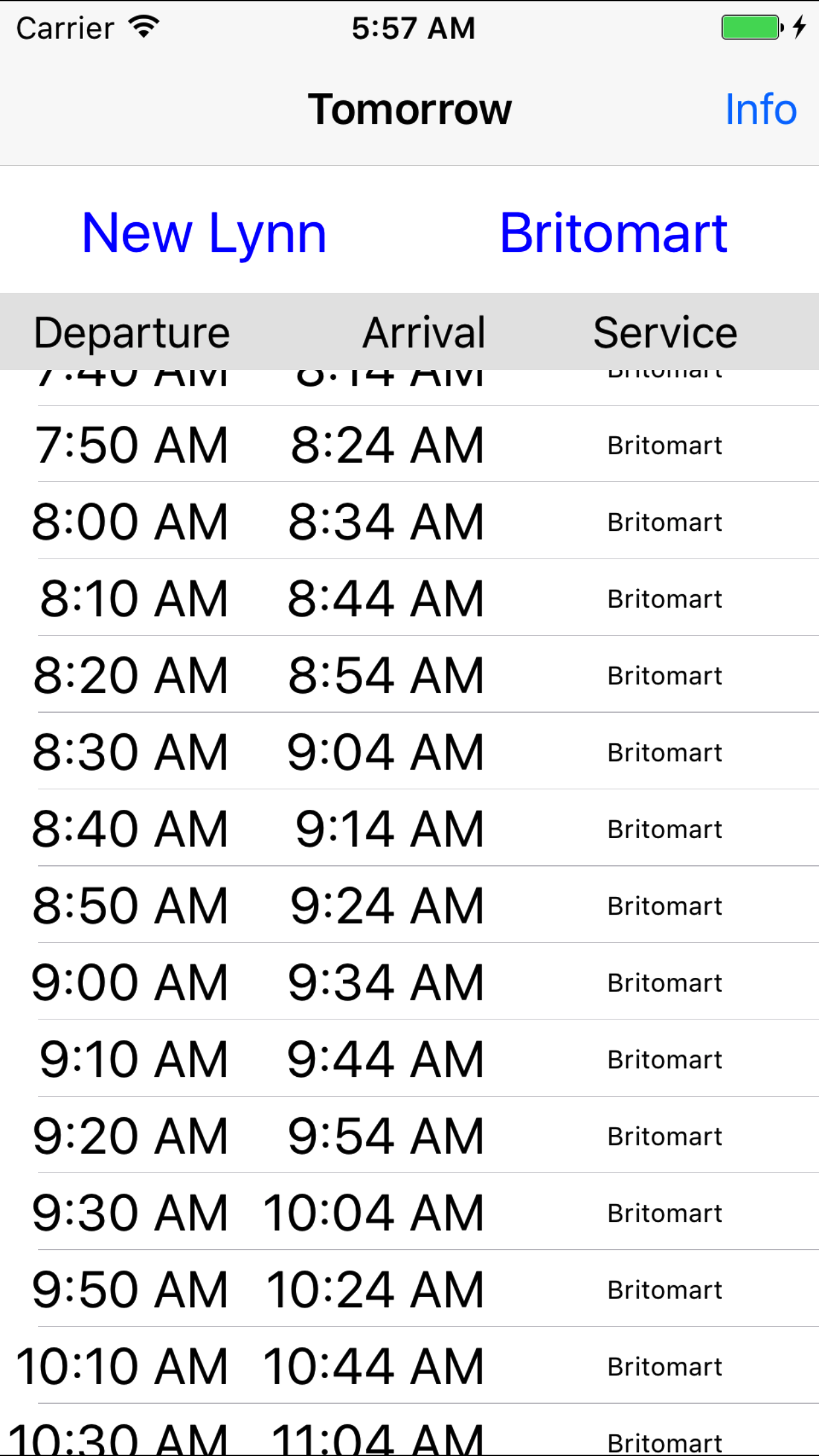Tap the green battery icon
Image resolution: width=819 pixels, height=1456 pixels.
(x=751, y=28)
